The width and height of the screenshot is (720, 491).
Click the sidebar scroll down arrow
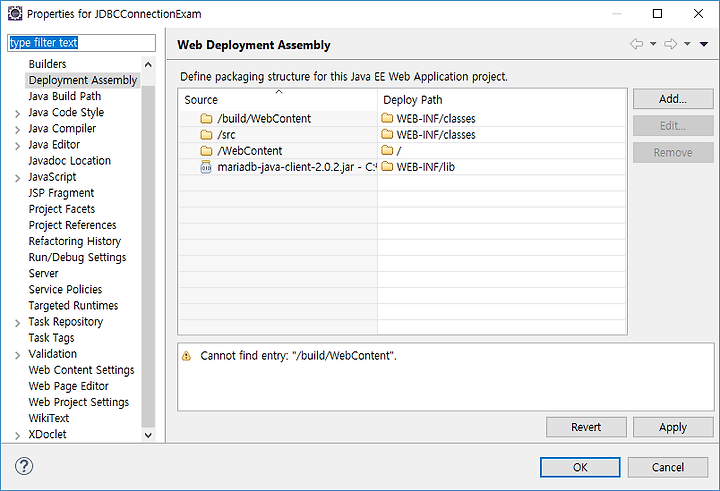(148, 435)
